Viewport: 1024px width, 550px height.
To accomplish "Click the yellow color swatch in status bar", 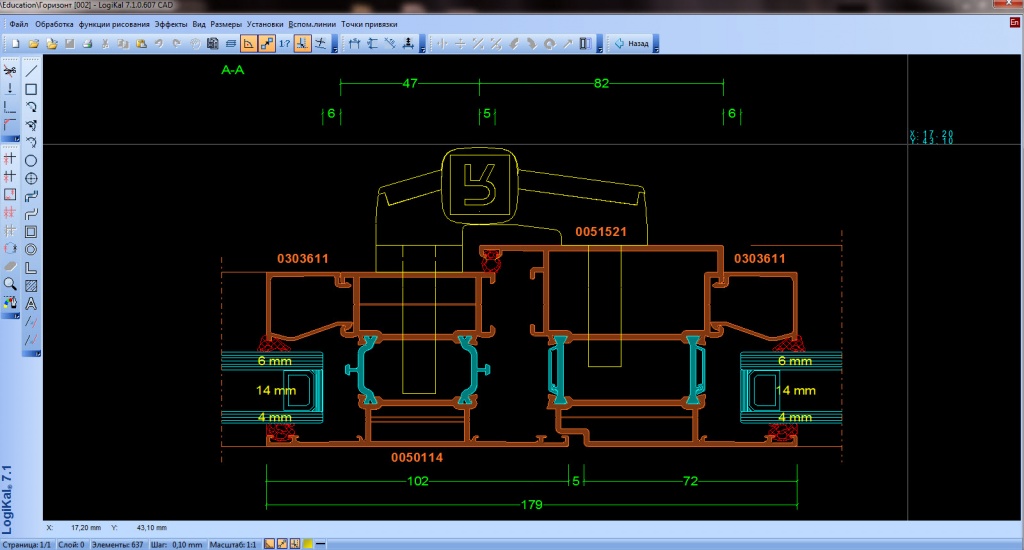I will [x=308, y=544].
